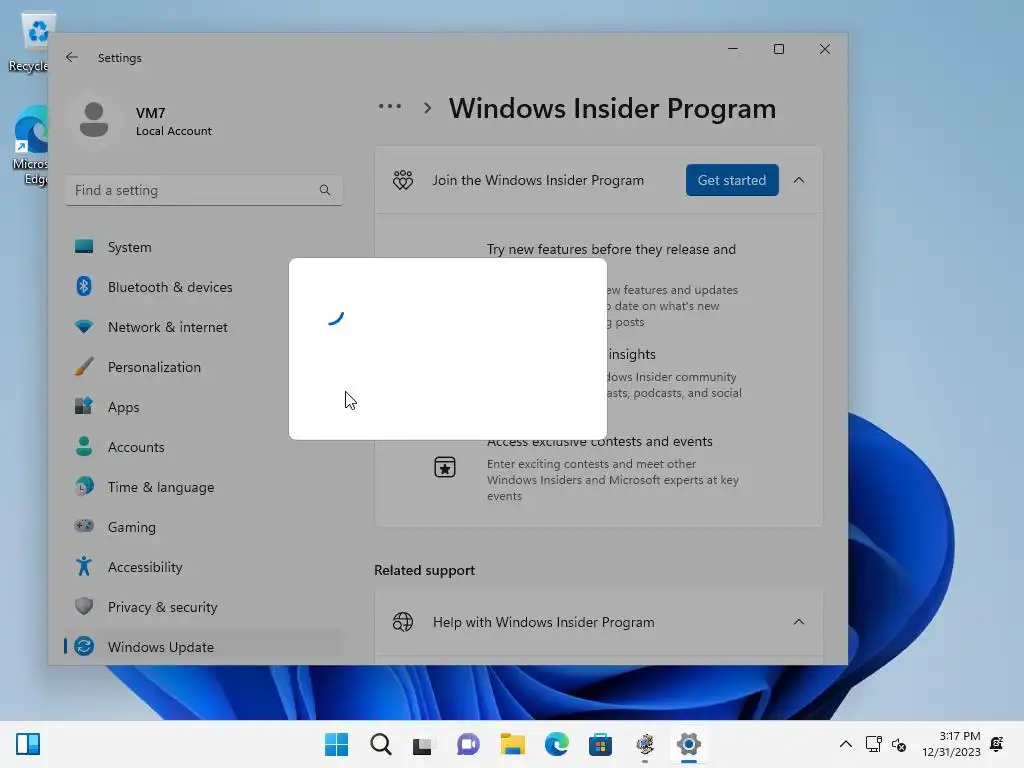Click the VM7 Local Account profile
The width and height of the screenshot is (1024, 768).
145,121
